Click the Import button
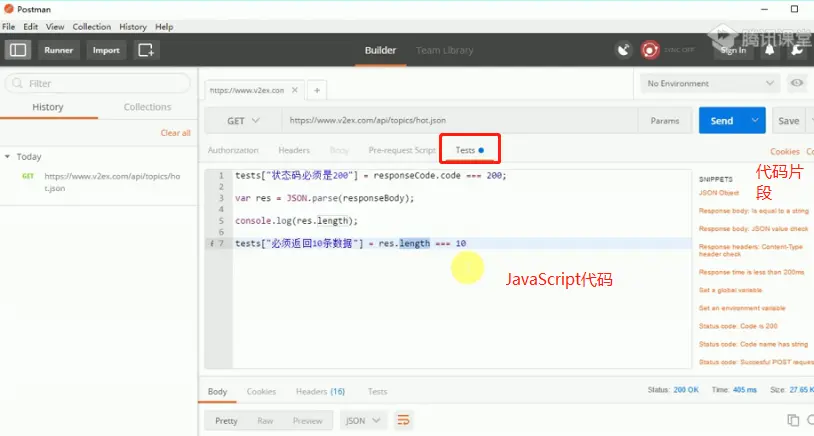 (x=106, y=50)
